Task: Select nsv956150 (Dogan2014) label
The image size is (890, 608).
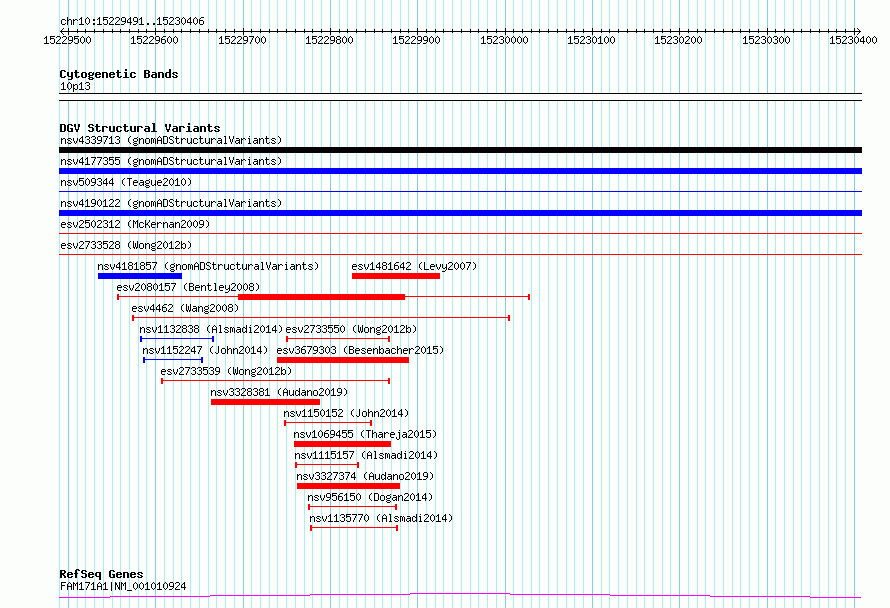Action: pos(370,497)
